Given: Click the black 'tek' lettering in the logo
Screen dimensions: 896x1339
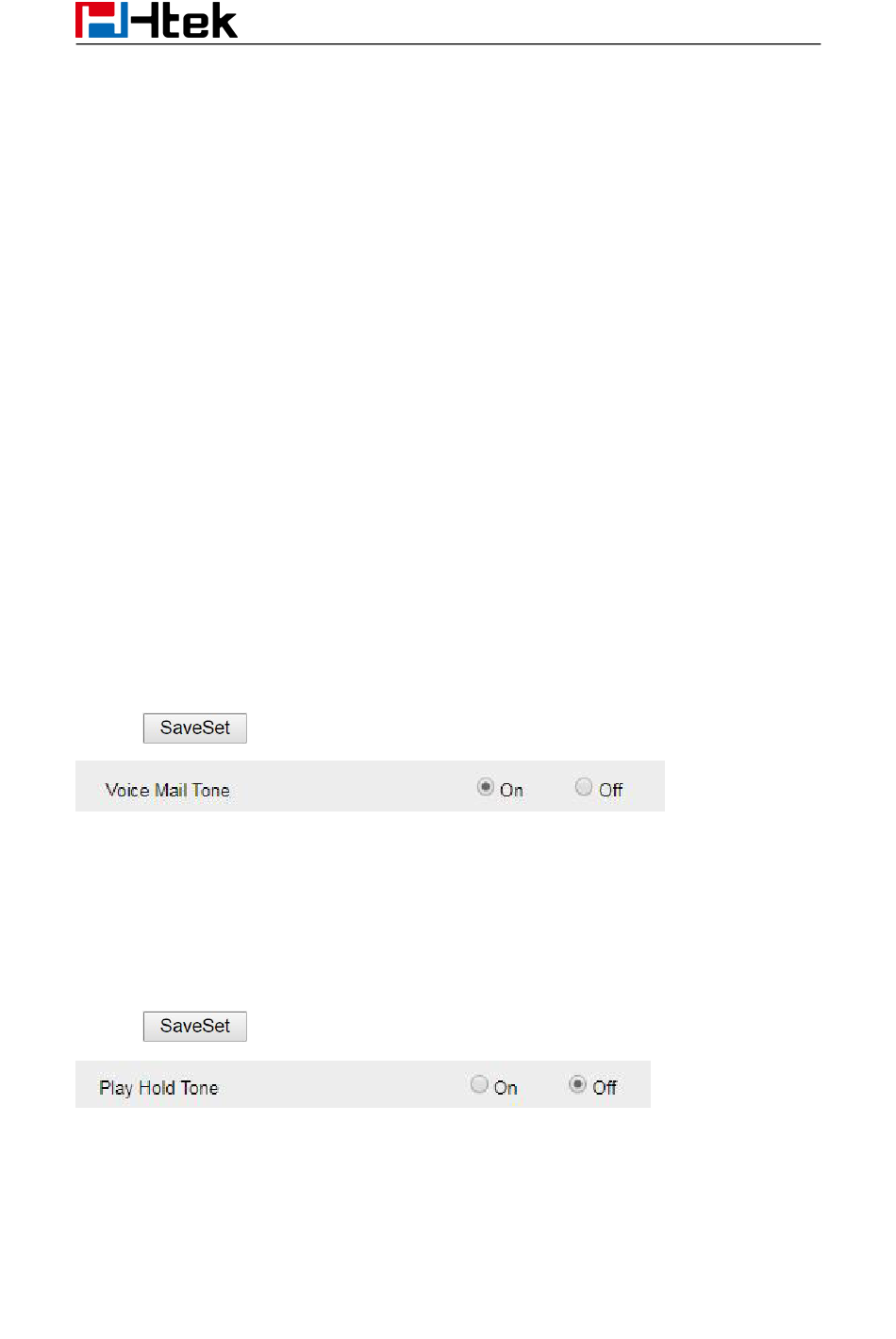Looking at the screenshot, I should 199,22.
